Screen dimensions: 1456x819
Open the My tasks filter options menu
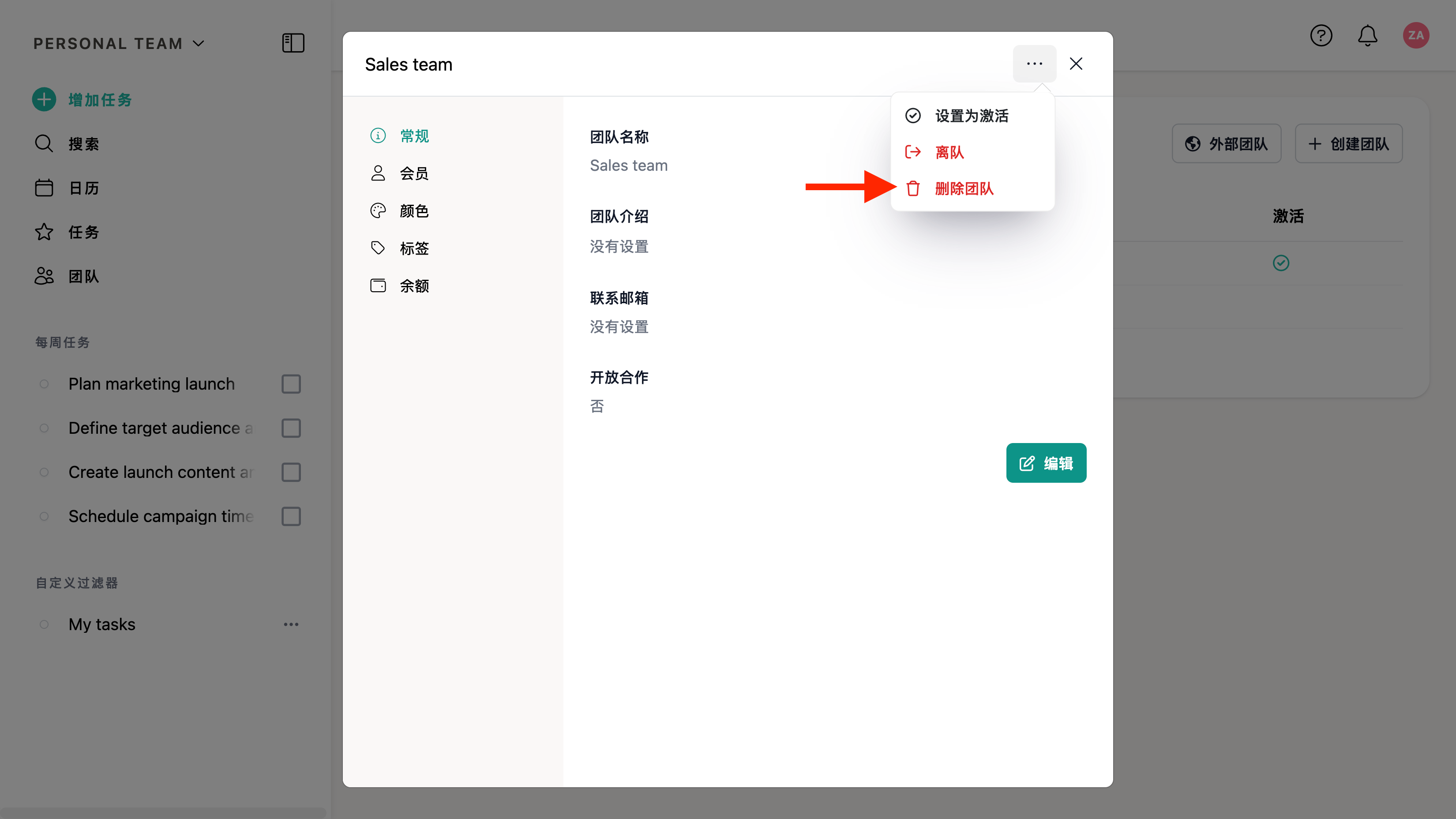point(291,624)
